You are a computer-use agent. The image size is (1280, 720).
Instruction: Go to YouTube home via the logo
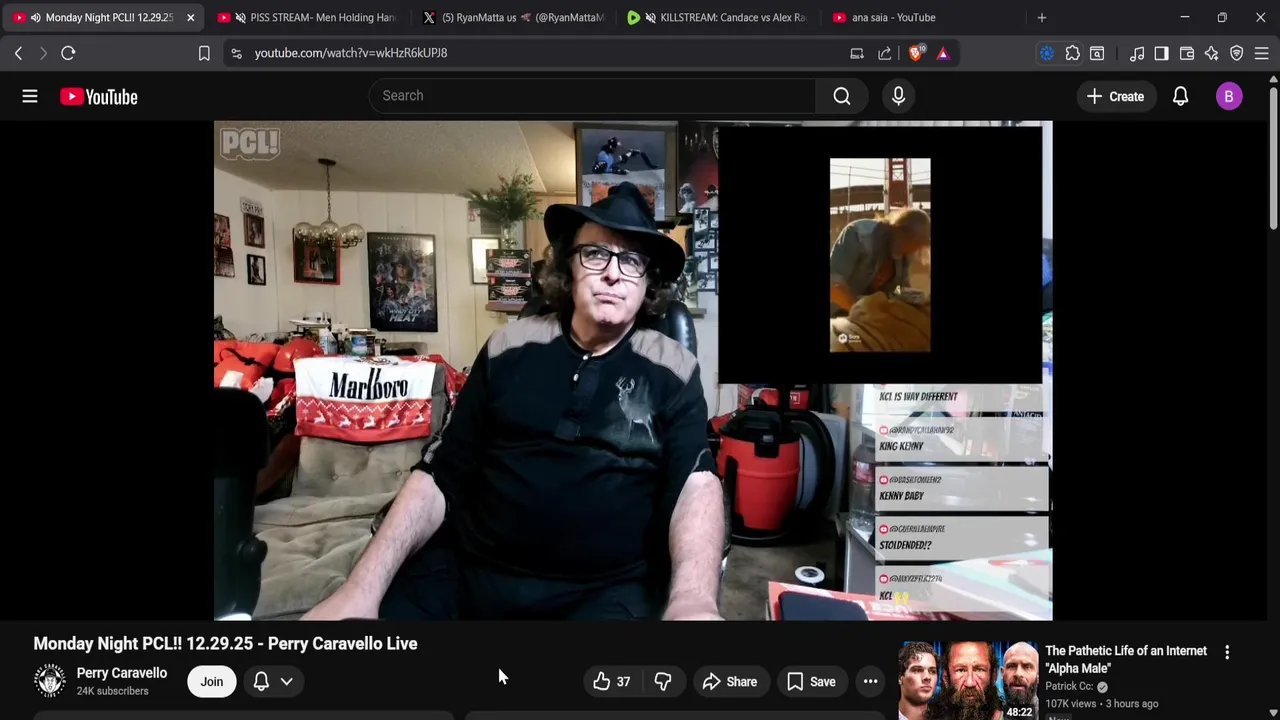98,96
